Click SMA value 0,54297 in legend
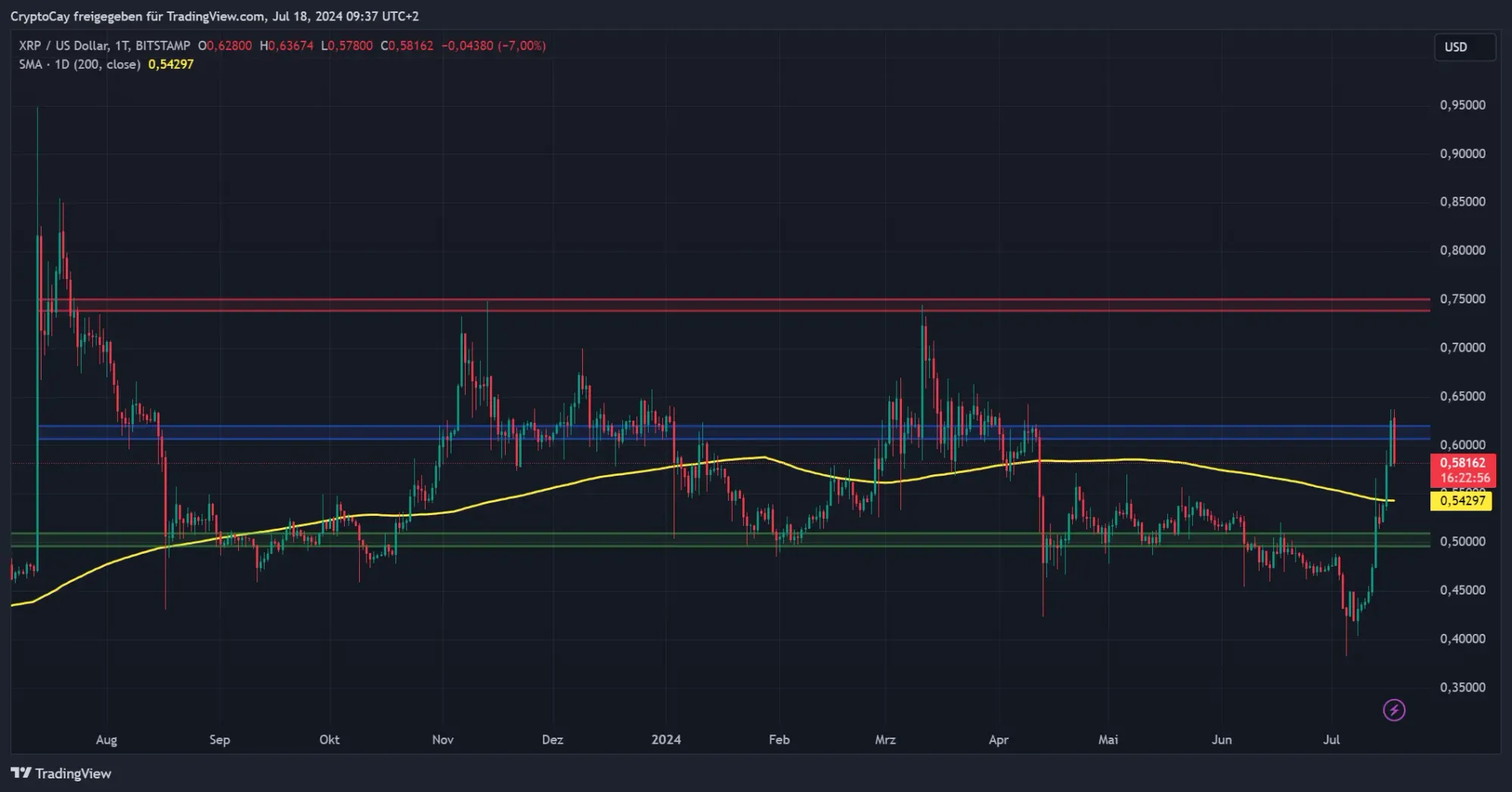 171,64
